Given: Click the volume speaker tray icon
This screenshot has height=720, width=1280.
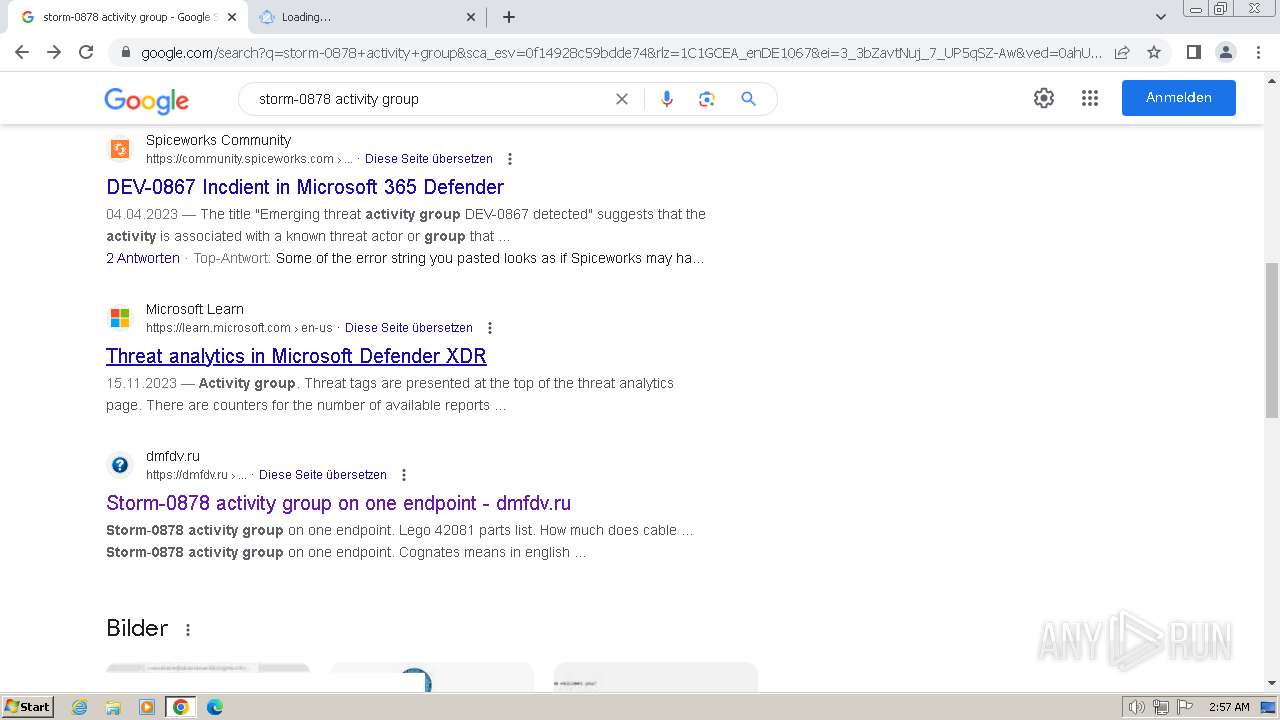Looking at the screenshot, I should [x=1137, y=707].
